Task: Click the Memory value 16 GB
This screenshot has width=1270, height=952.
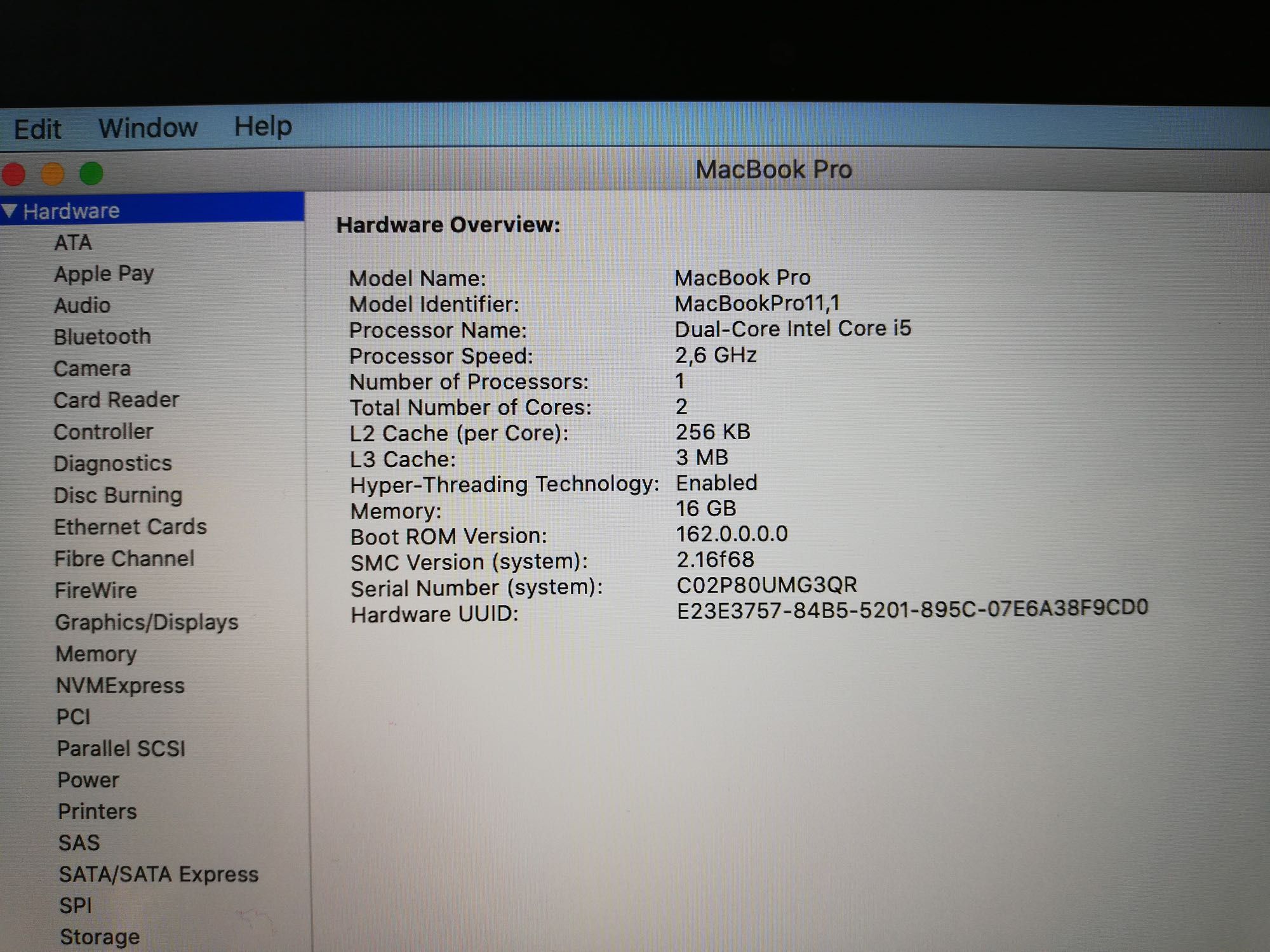Action: click(x=706, y=508)
